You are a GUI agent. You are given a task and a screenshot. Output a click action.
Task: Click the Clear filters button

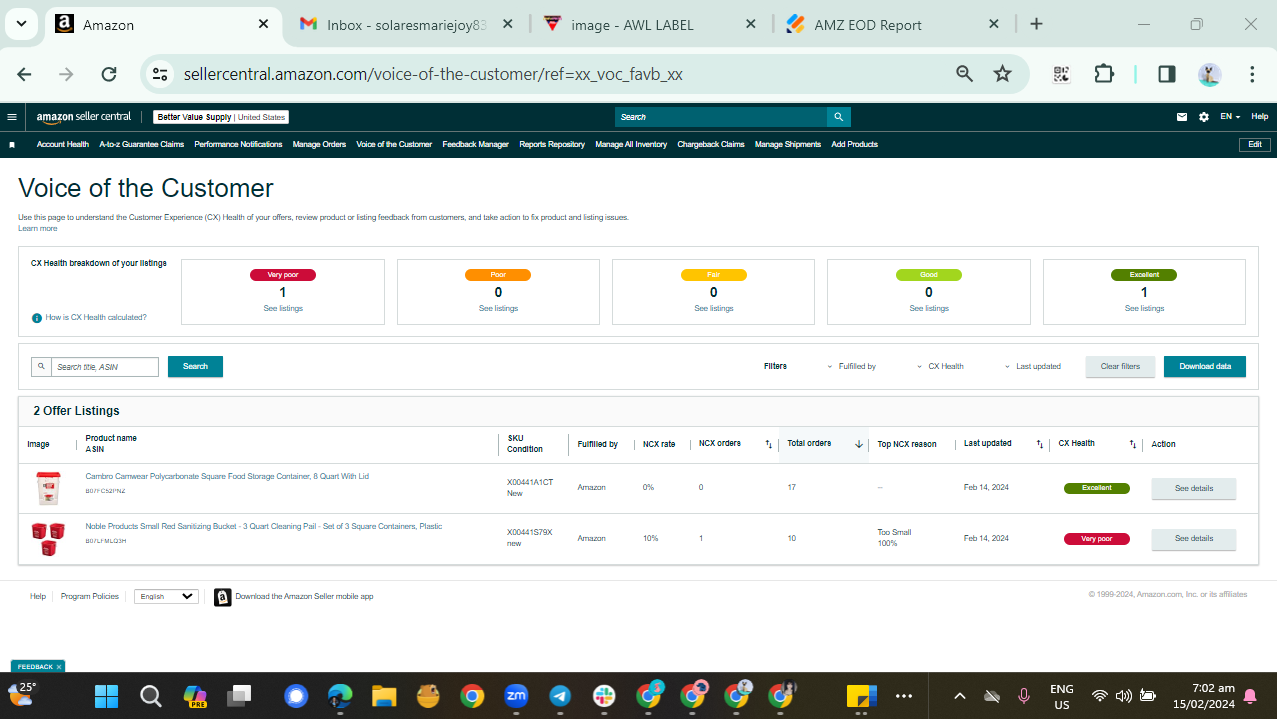(1120, 367)
